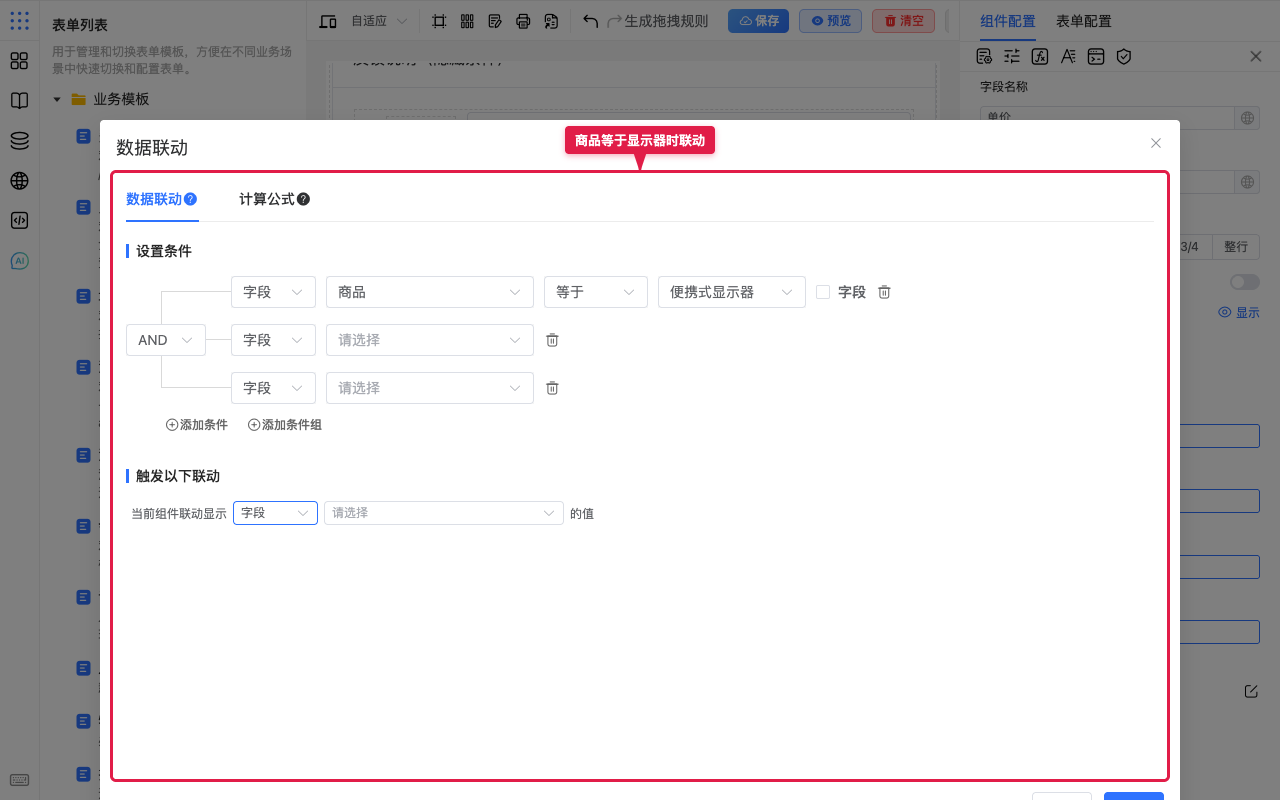The image size is (1280, 800).
Task: Close the 数据联动 dialog
Action: (x=1156, y=143)
